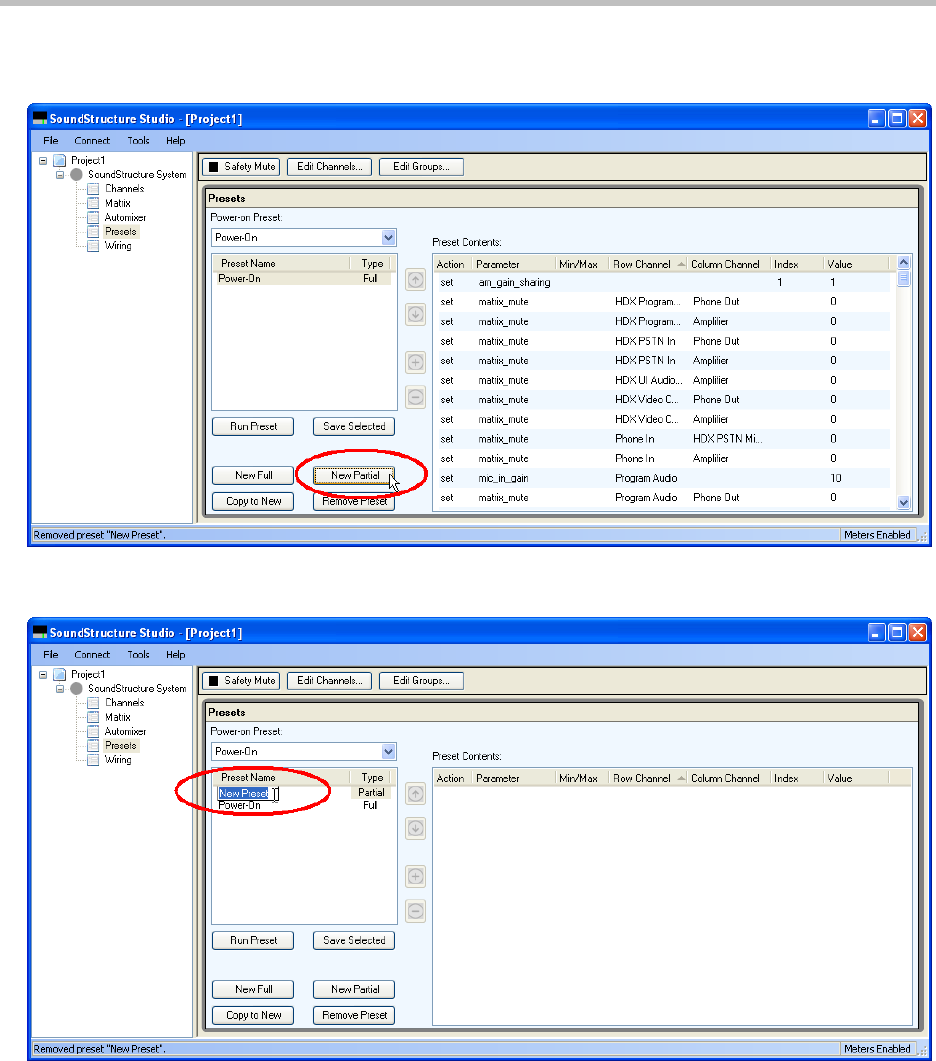Toggle Safety Mute in the upper window
The image size is (936, 1061).
point(241,167)
